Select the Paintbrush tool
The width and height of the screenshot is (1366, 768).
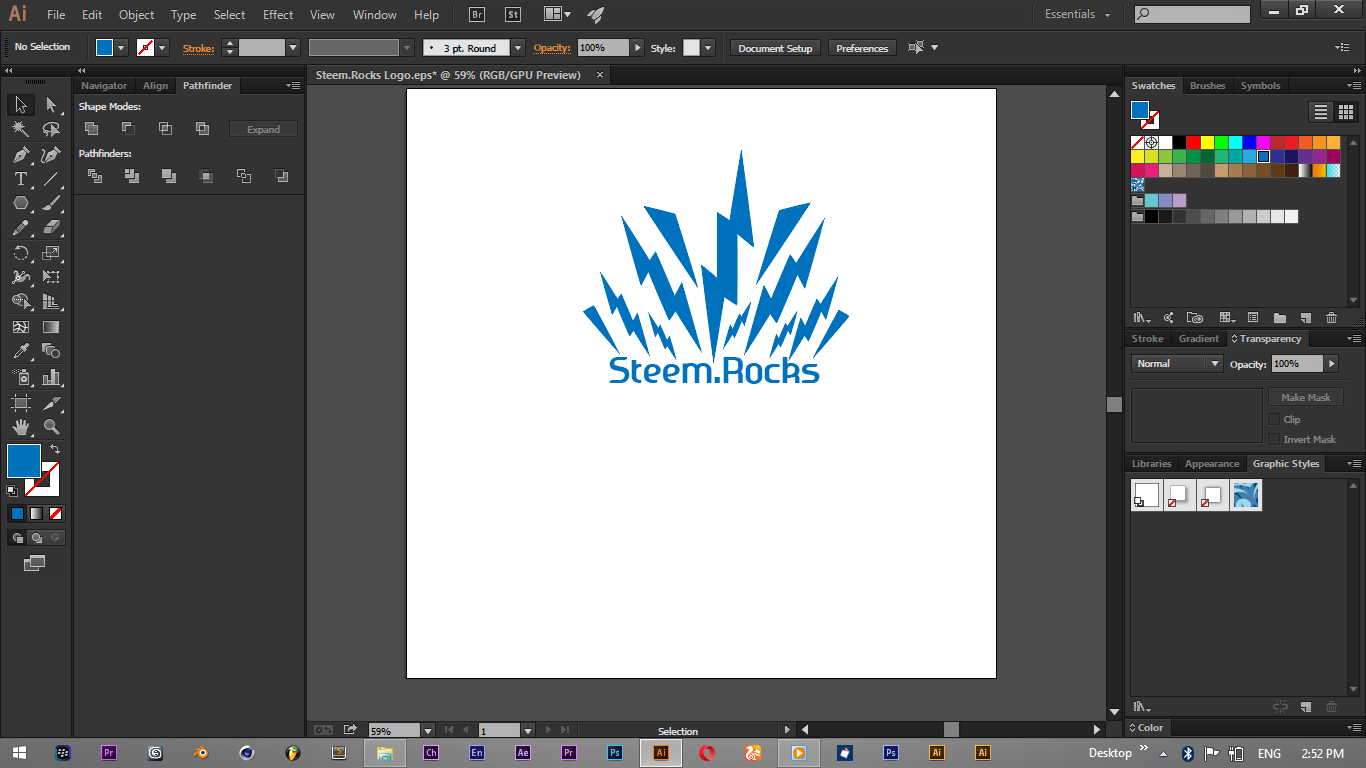(x=52, y=203)
